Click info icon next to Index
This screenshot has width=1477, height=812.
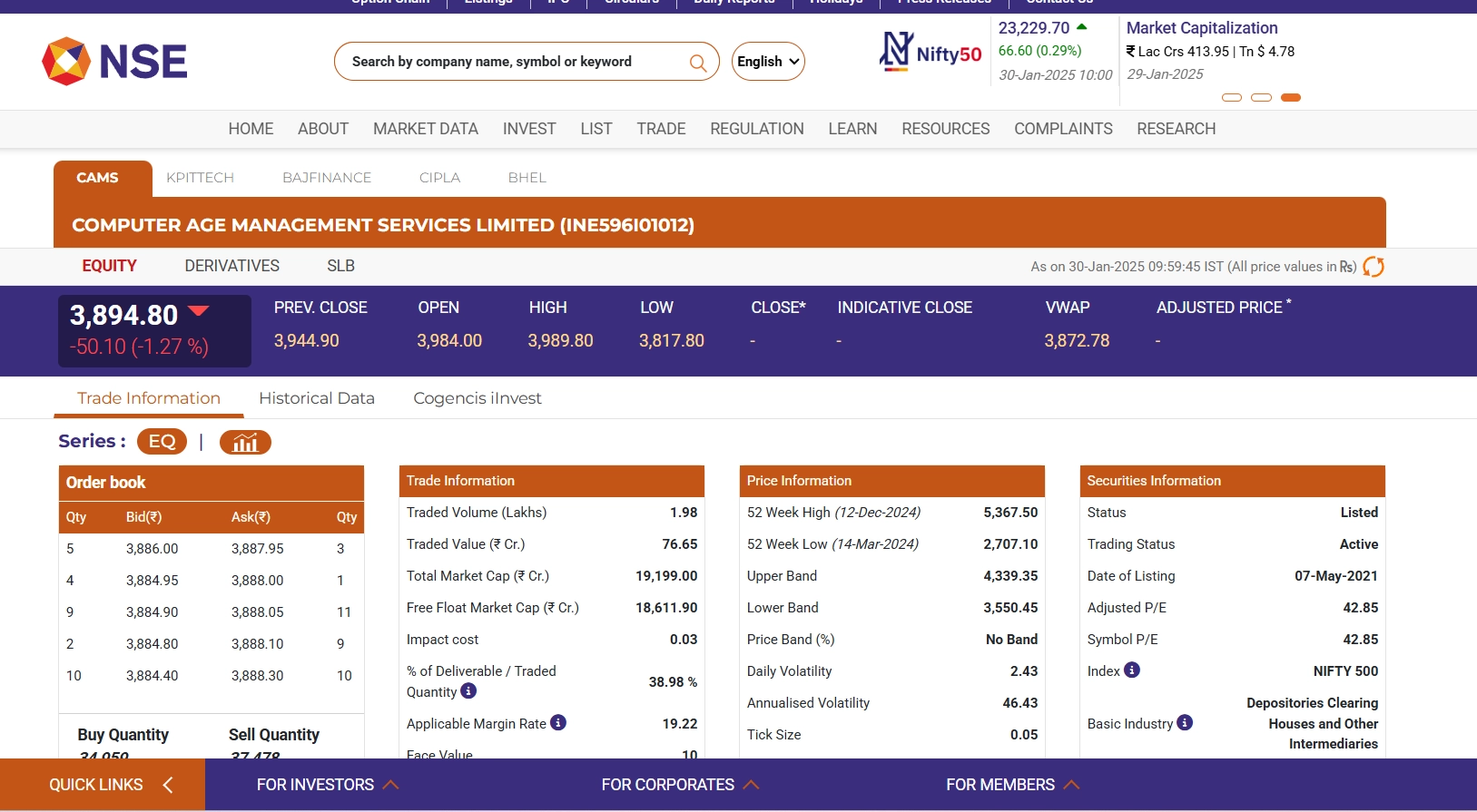coord(1131,670)
